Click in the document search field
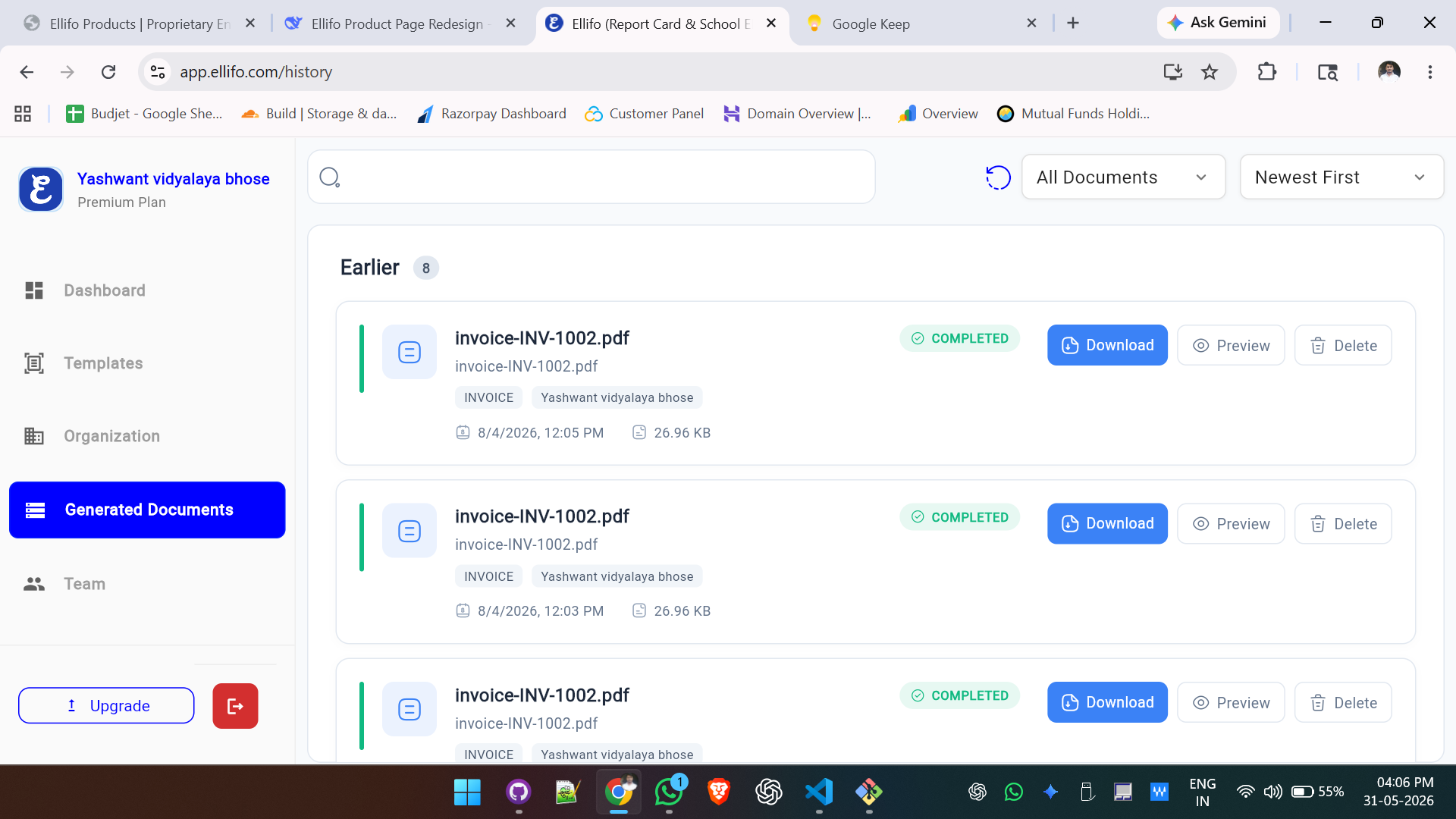Screen dimensions: 1456x819 coord(591,177)
